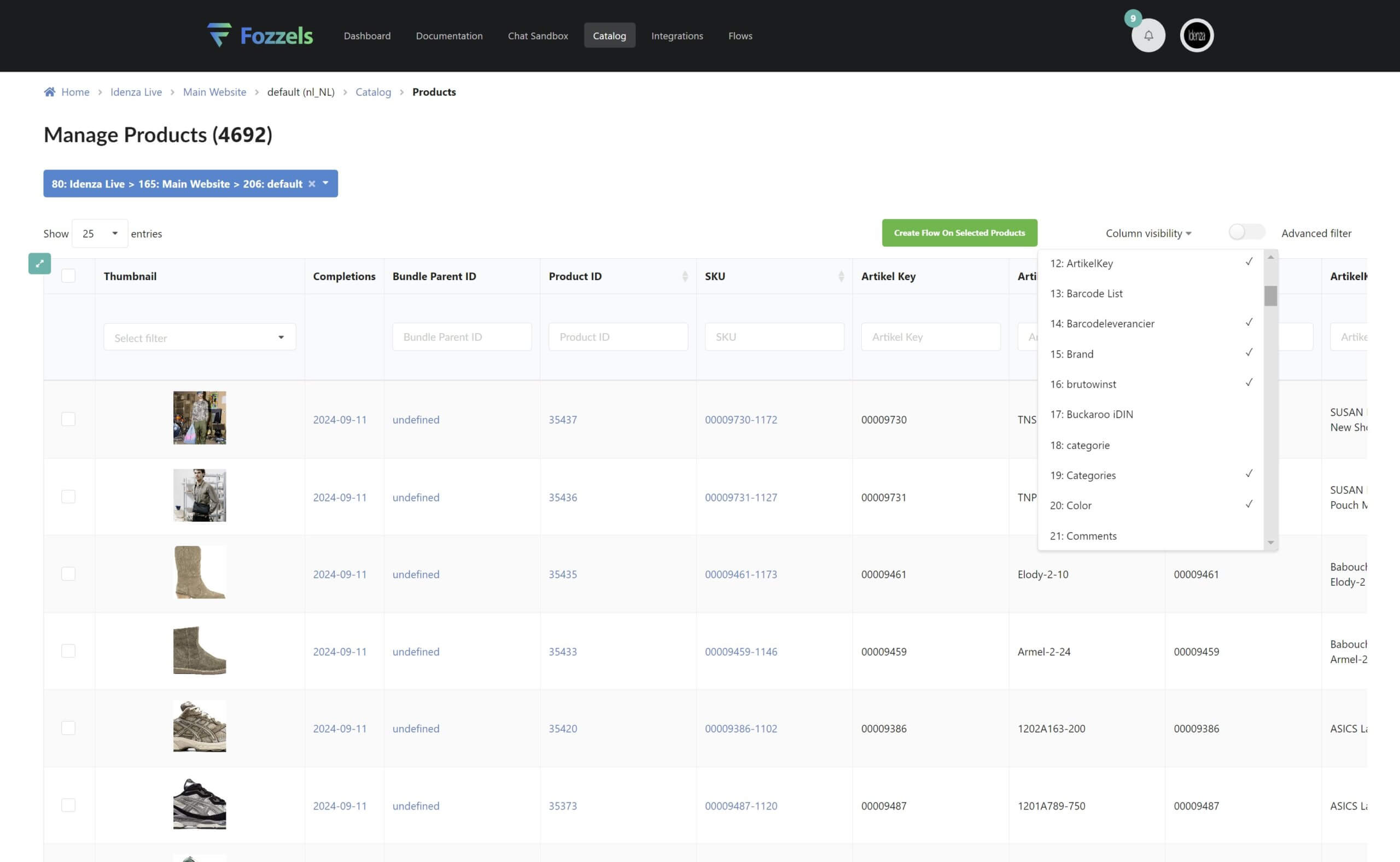Sort by Product ID column arrows
Viewport: 1400px width, 862px height.
pyautogui.click(x=685, y=277)
